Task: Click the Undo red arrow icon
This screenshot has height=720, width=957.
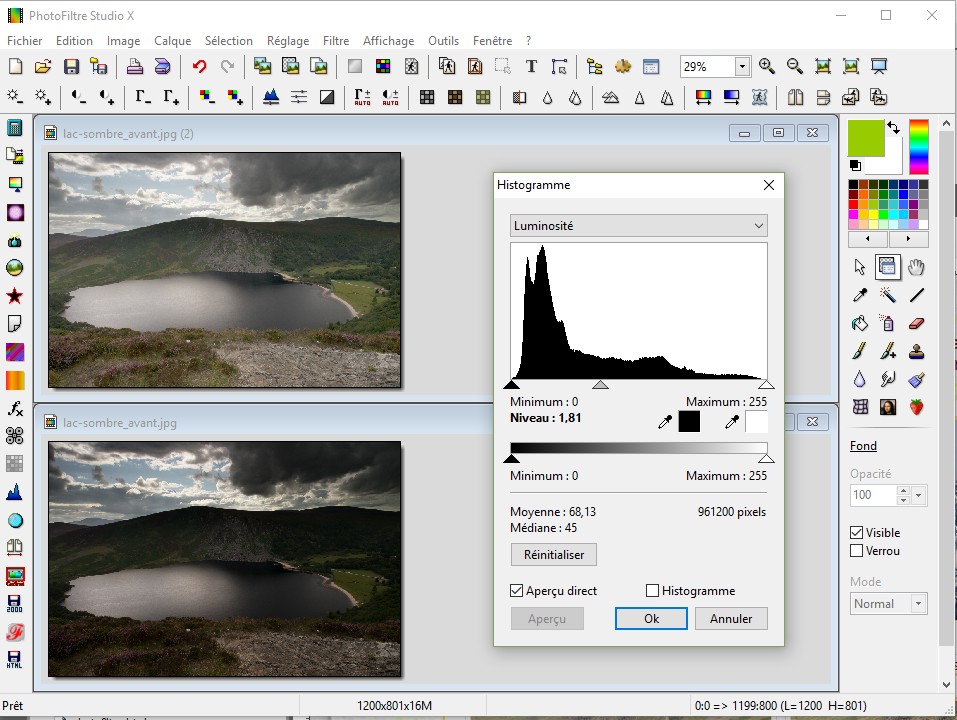Action: (x=200, y=67)
